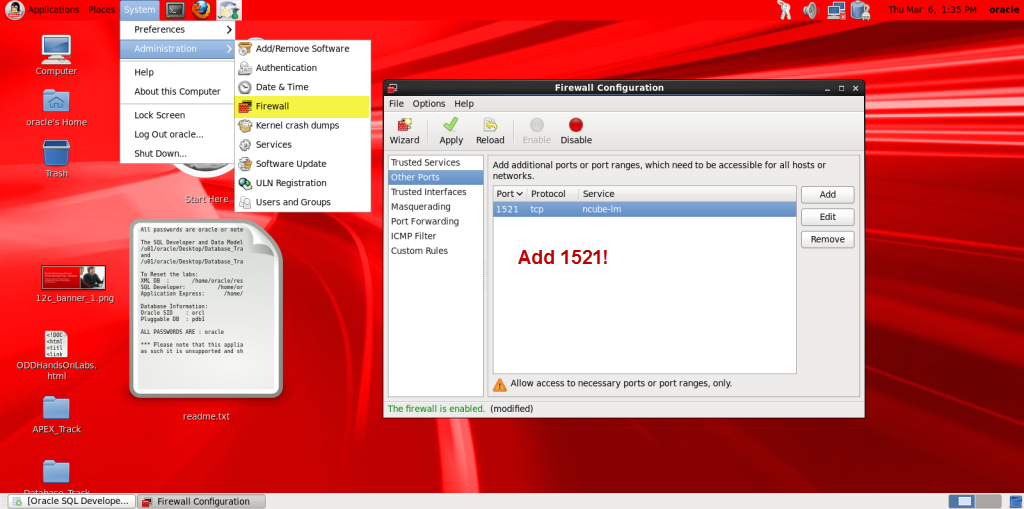Select the APEX_Track desktop folder
The width and height of the screenshot is (1024, 509).
(56, 414)
